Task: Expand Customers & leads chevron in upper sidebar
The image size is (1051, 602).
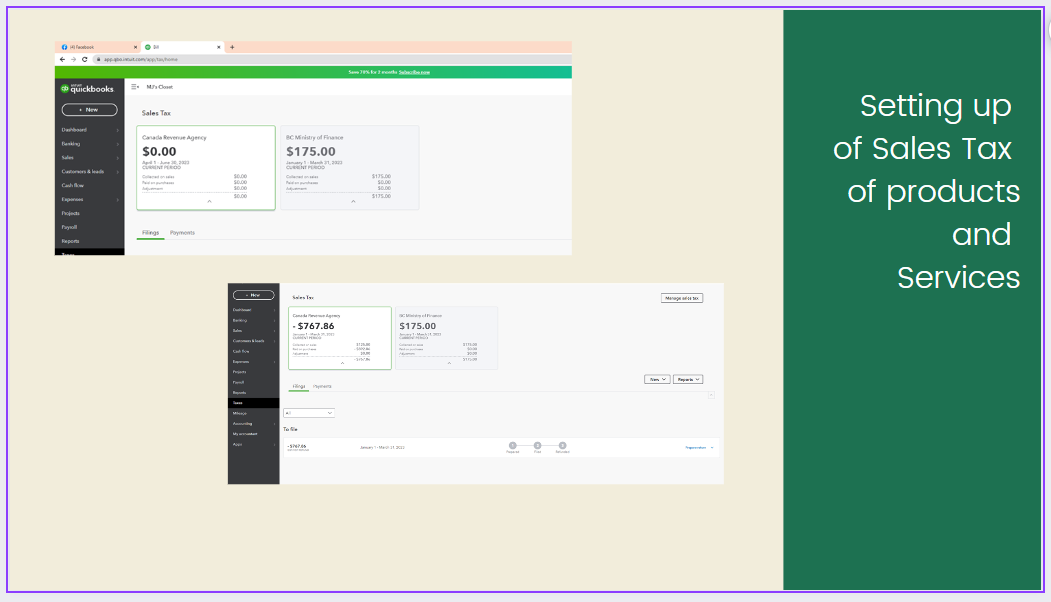Action: pyautogui.click(x=117, y=172)
